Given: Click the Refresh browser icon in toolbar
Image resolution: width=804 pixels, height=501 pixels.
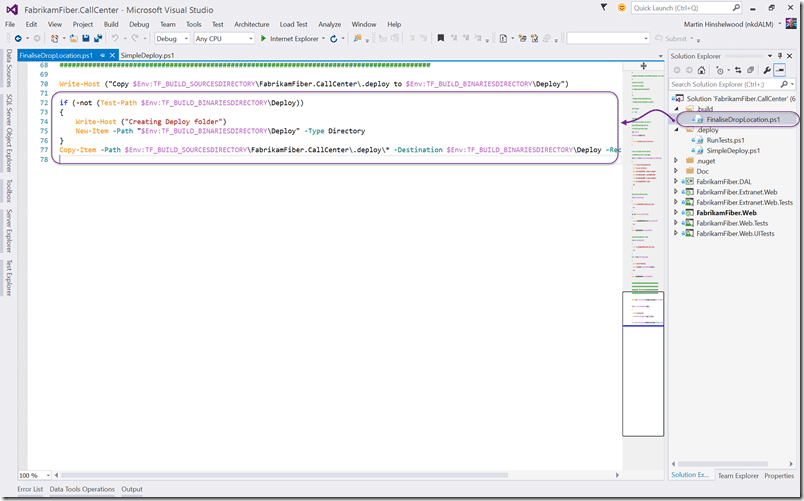Looking at the screenshot, I should (x=334, y=38).
